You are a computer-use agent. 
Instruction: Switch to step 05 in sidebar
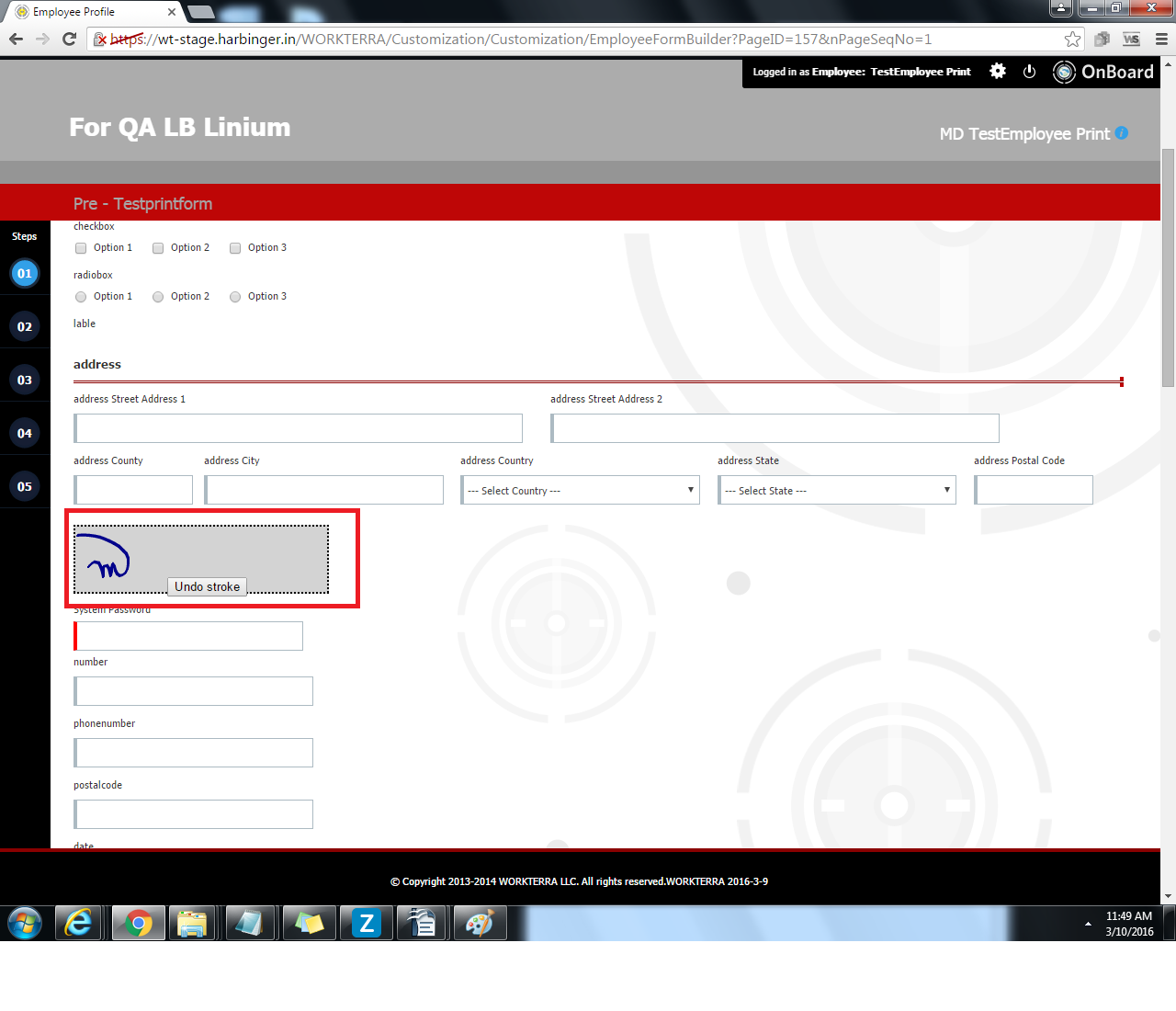click(25, 487)
